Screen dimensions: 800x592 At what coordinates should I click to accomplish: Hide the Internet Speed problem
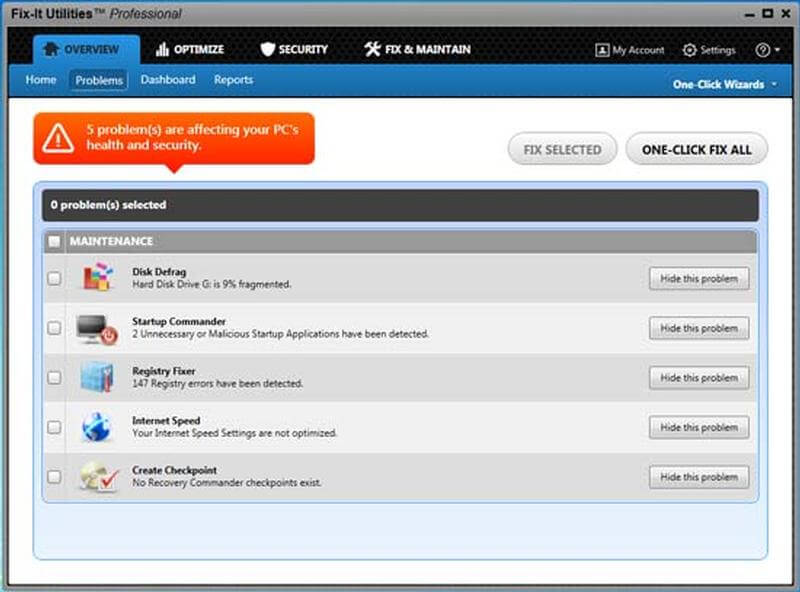tap(698, 427)
